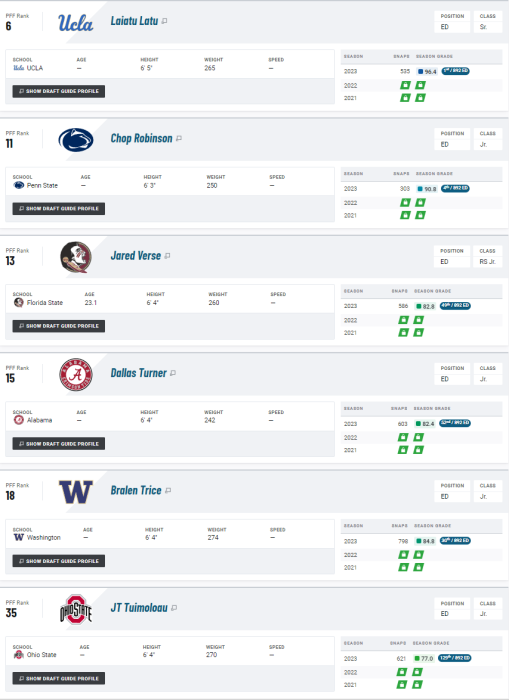Click Dallas Turner's name link
The image size is (509, 700).
(138, 373)
